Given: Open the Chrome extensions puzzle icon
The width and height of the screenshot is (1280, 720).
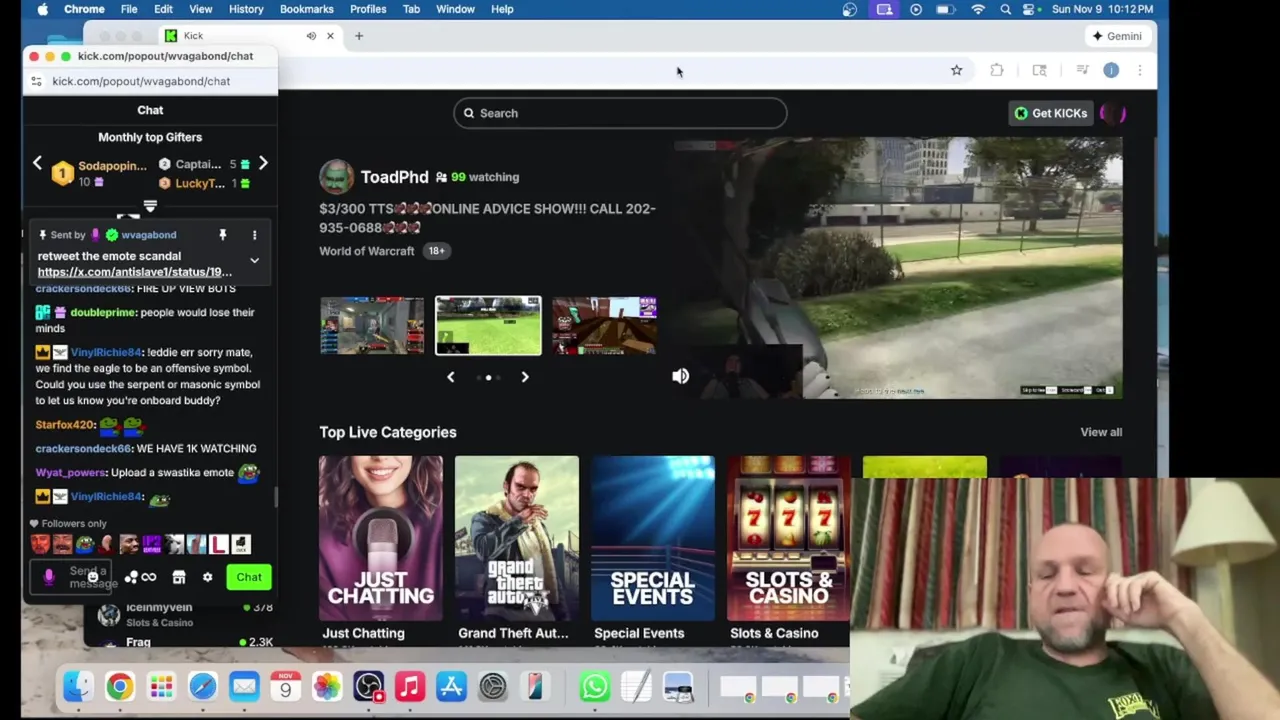Looking at the screenshot, I should [x=997, y=70].
